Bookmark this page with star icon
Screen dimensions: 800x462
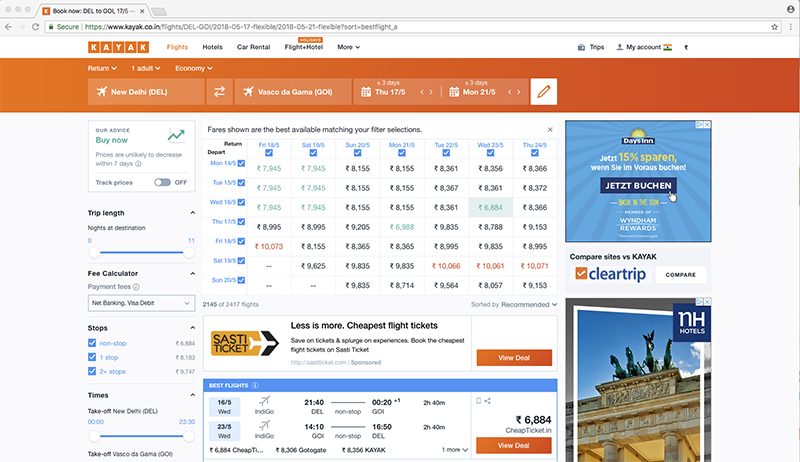click(x=774, y=27)
